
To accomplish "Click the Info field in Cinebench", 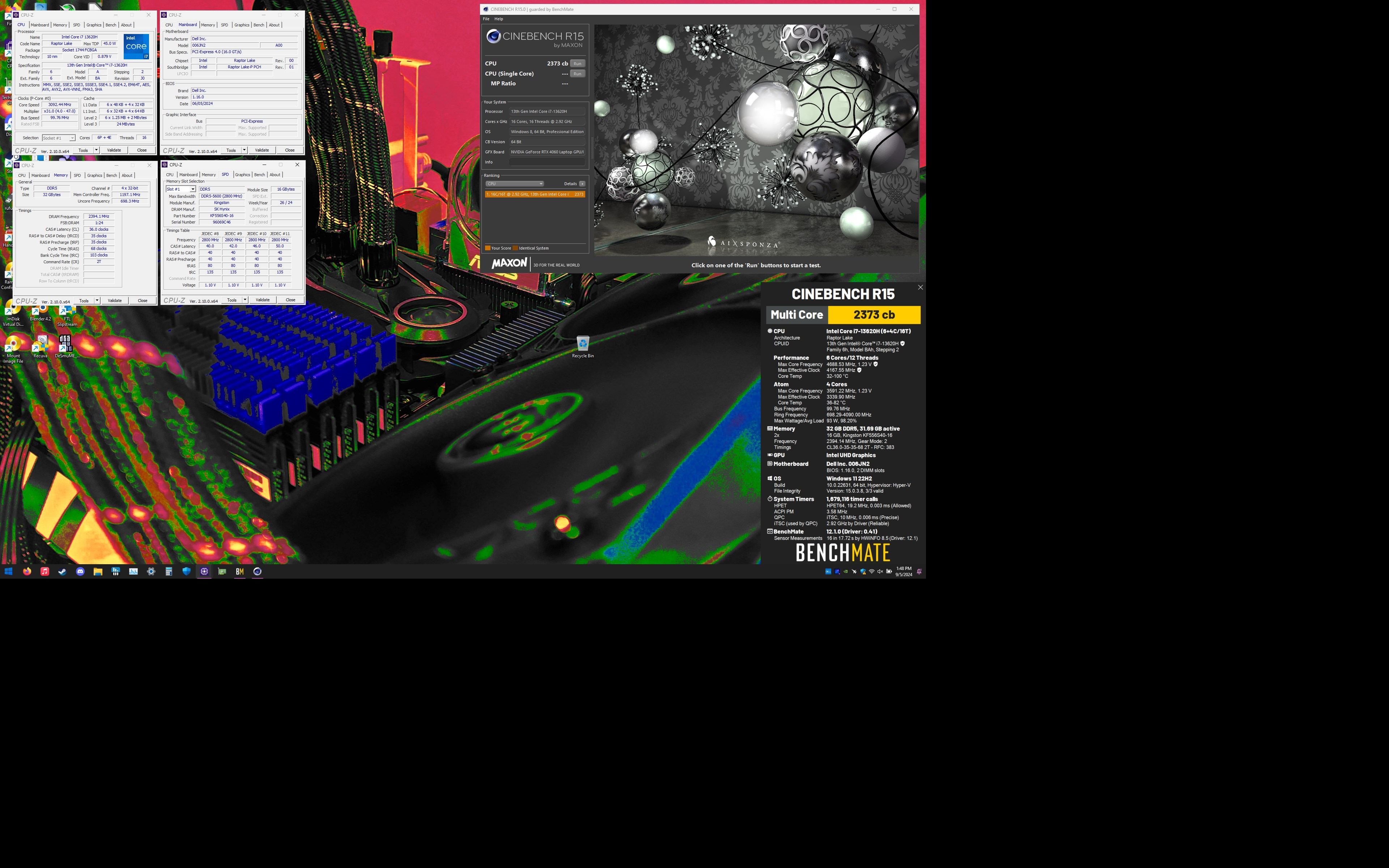I will [x=547, y=162].
